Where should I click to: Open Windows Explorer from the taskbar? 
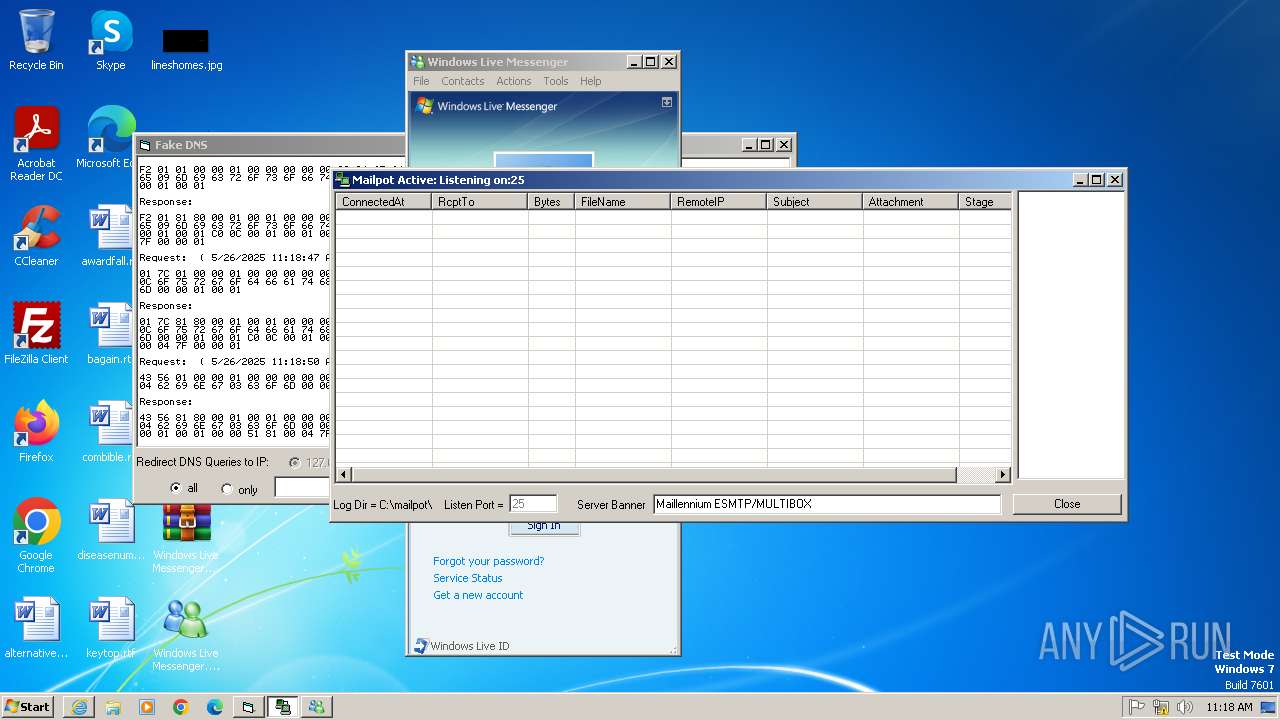tap(113, 707)
